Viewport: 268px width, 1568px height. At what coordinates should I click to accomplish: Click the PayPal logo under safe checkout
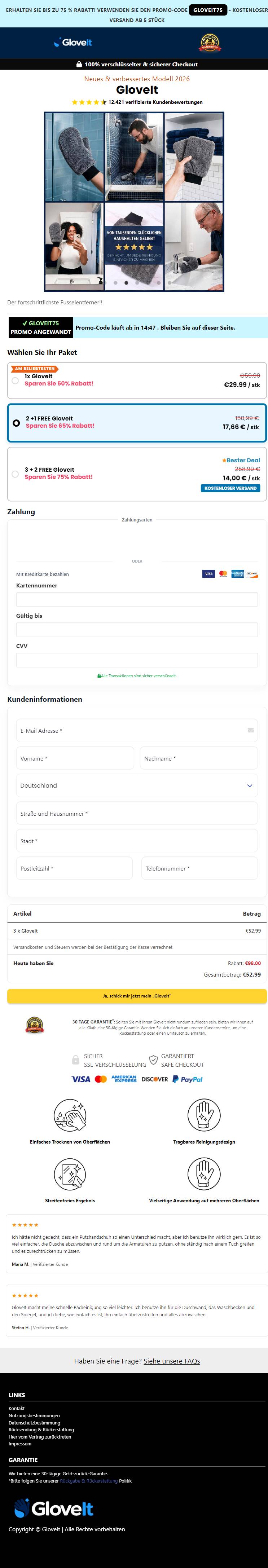point(188,1079)
